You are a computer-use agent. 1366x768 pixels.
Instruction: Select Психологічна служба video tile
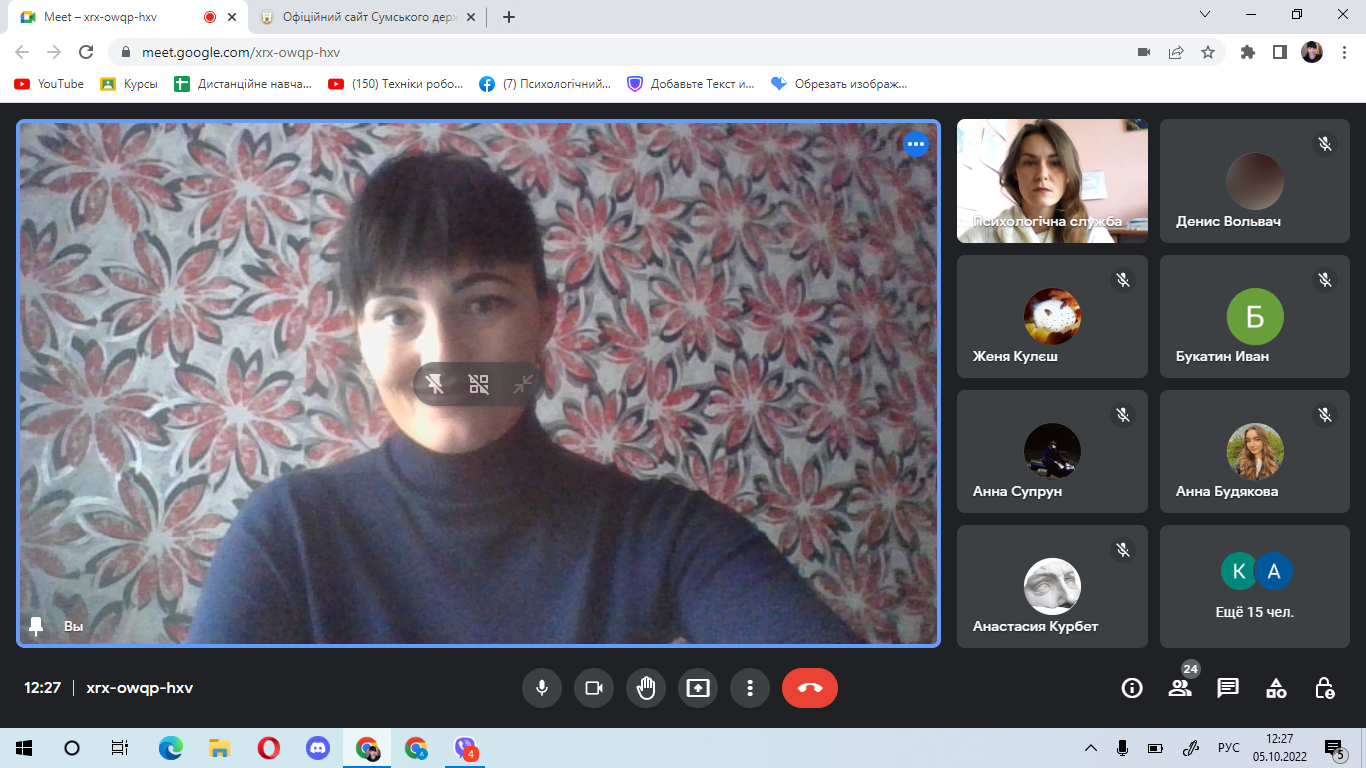1052,181
